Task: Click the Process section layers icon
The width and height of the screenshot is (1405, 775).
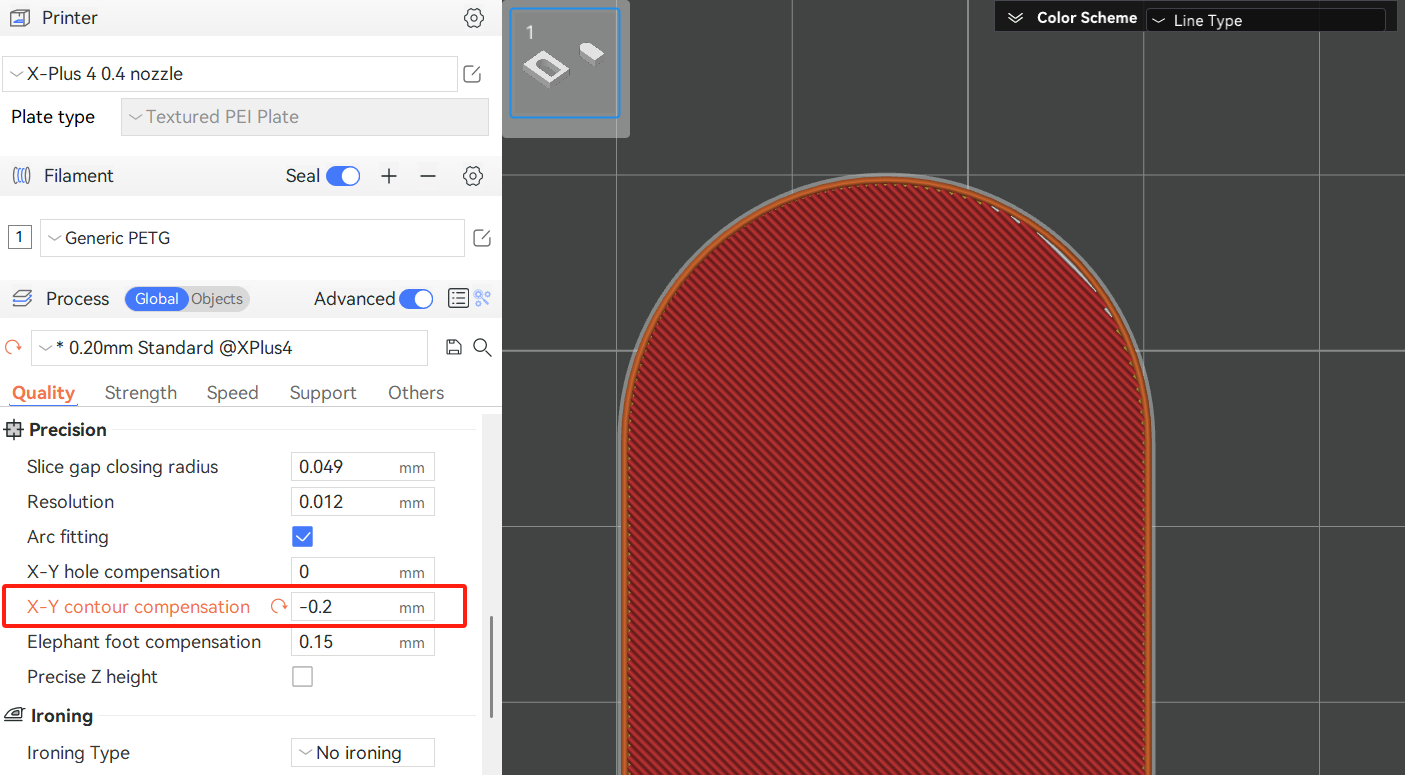Action: (x=22, y=299)
